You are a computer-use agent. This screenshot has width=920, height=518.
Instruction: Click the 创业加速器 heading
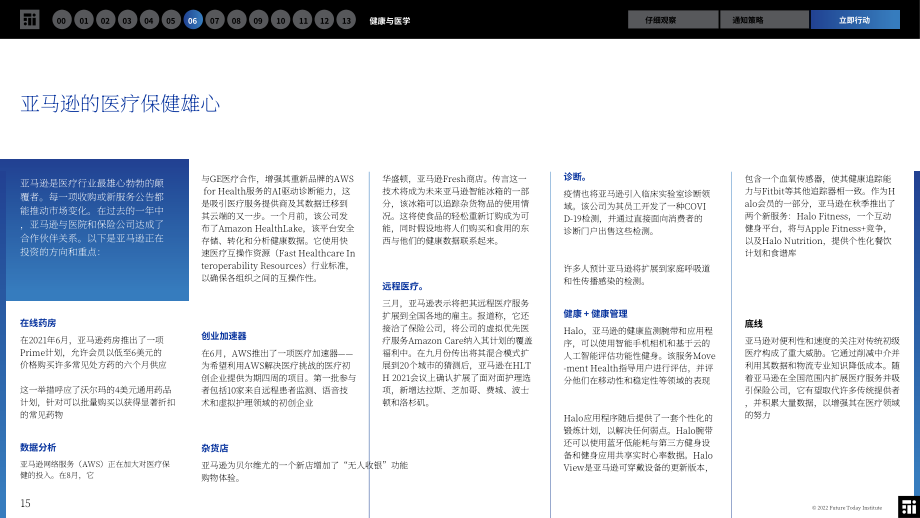(224, 336)
